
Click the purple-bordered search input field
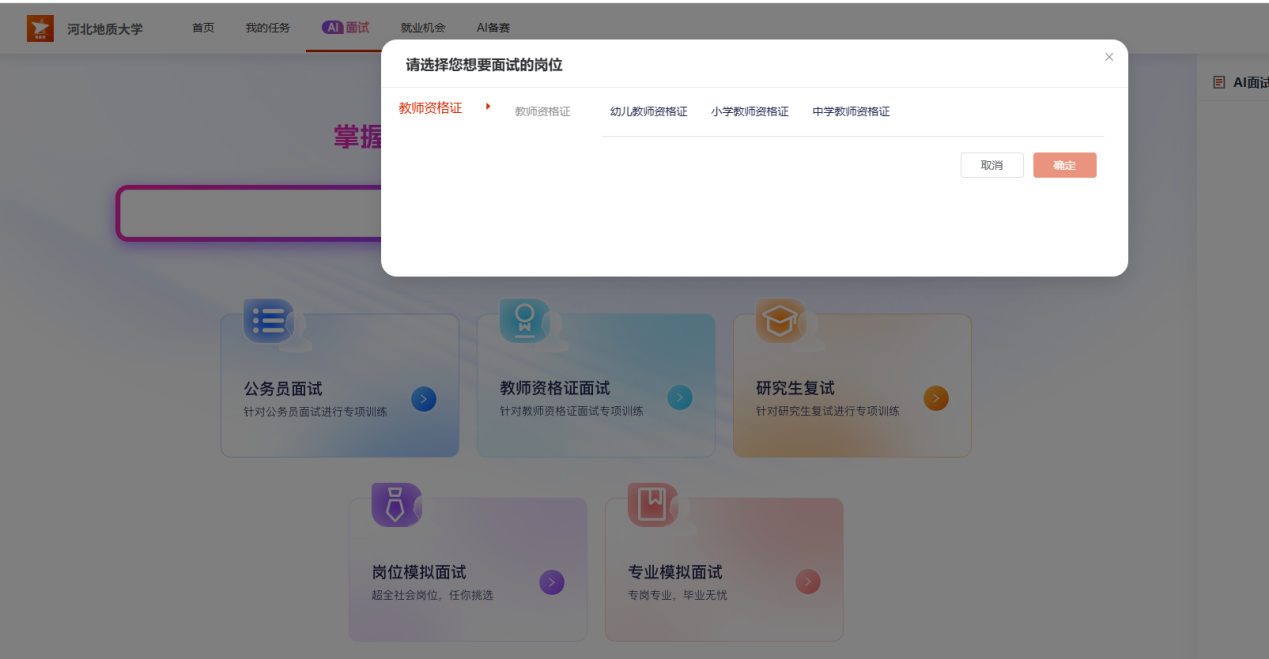pyautogui.click(x=248, y=213)
